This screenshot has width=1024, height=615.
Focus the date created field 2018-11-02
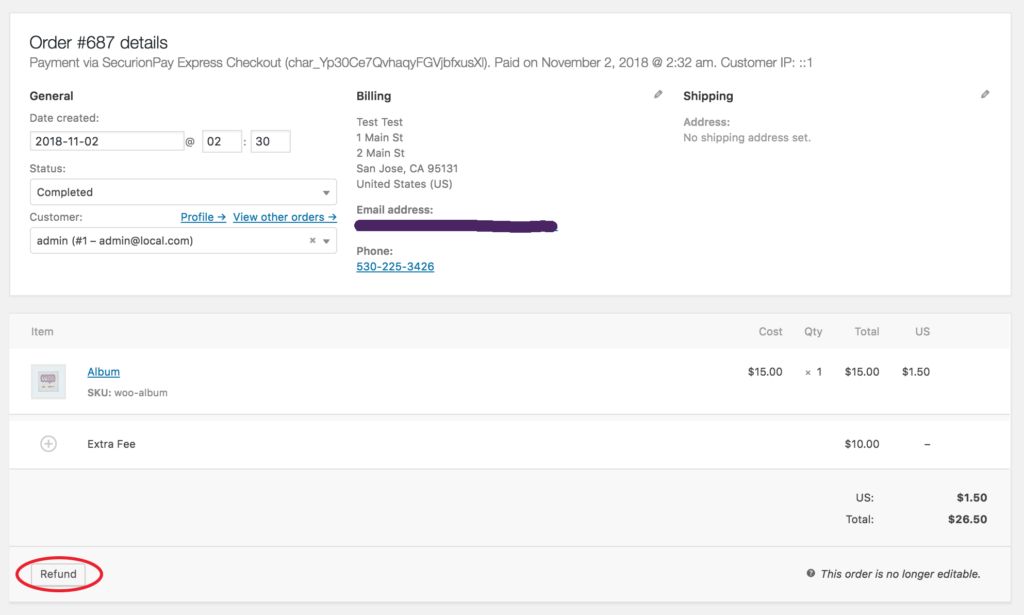pos(107,141)
